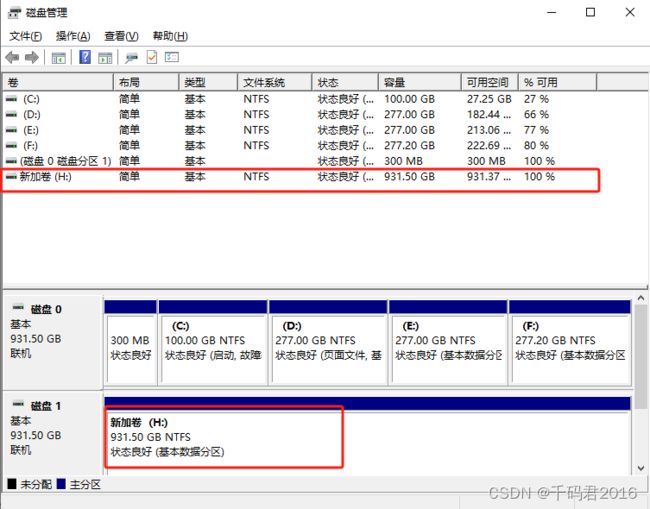Click the scroll up arrow in disk pane
650x509 pixels.
640,298
